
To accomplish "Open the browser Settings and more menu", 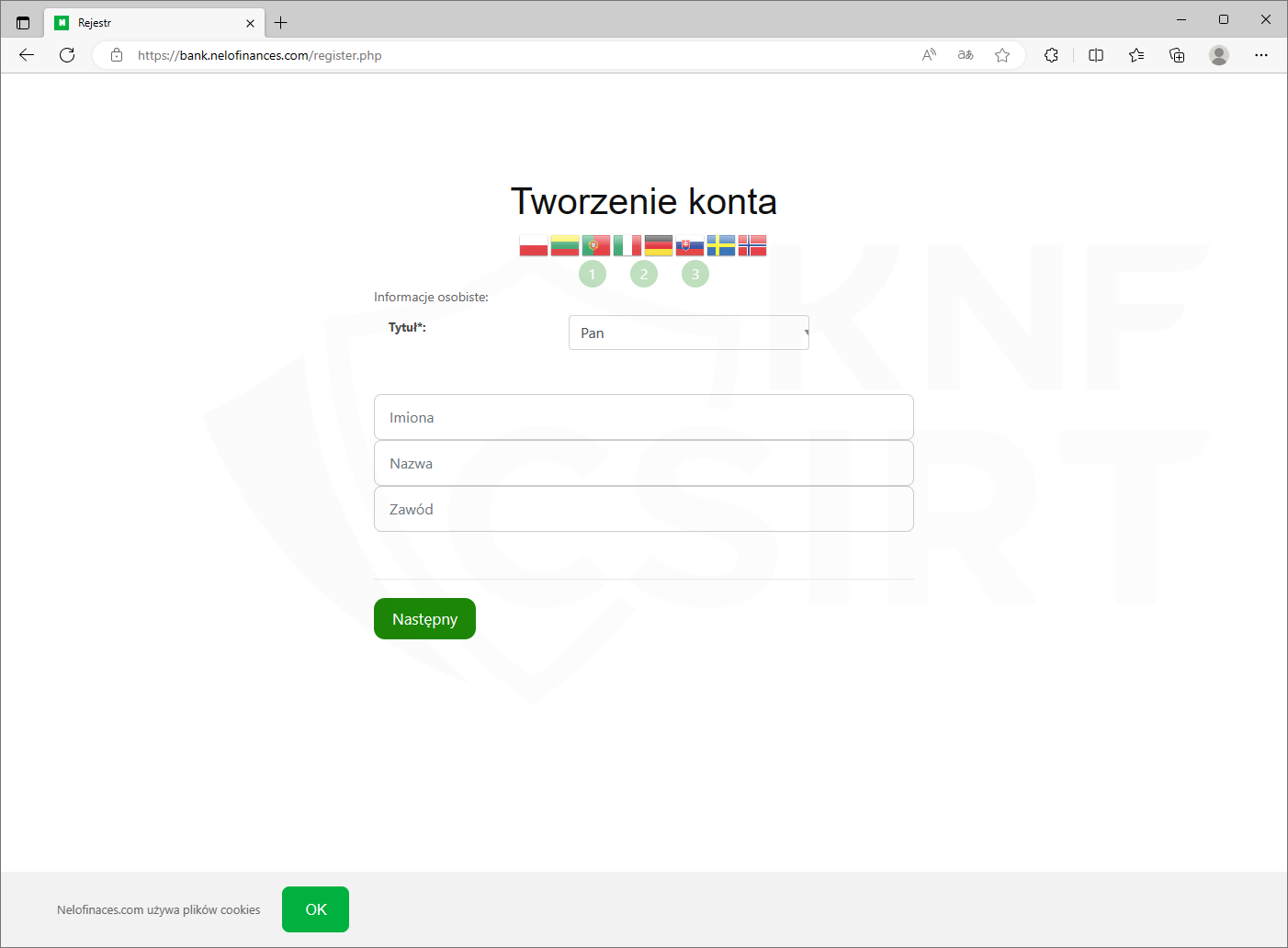I will pyautogui.click(x=1261, y=55).
